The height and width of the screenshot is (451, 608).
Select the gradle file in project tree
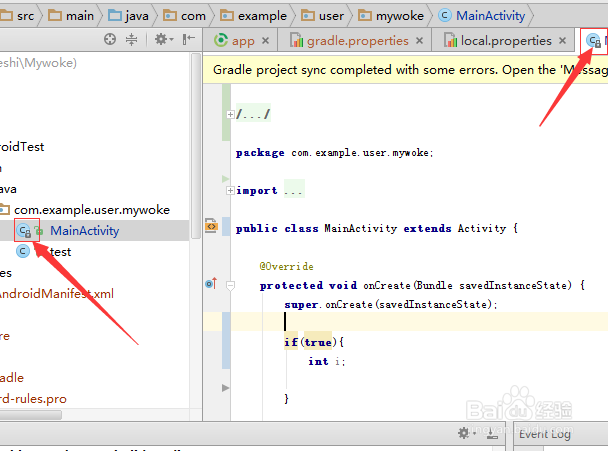click(x=12, y=378)
